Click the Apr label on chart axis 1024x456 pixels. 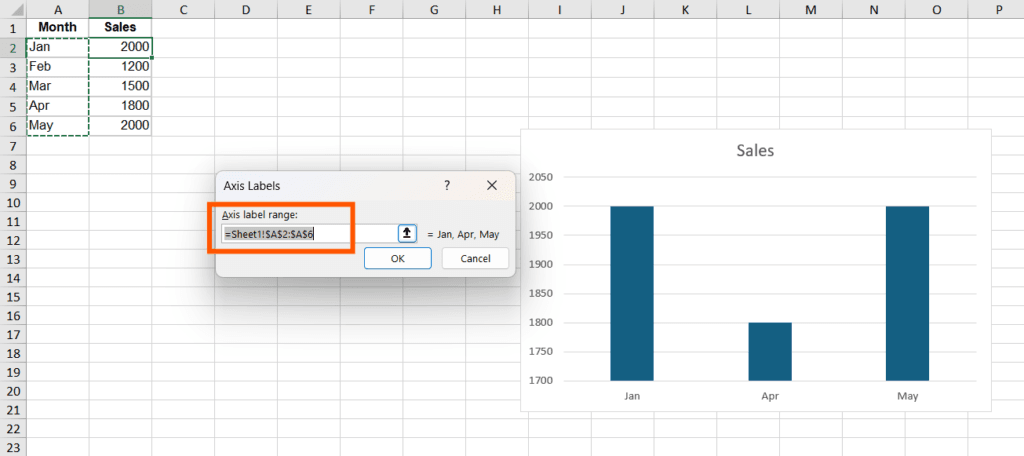click(x=770, y=396)
